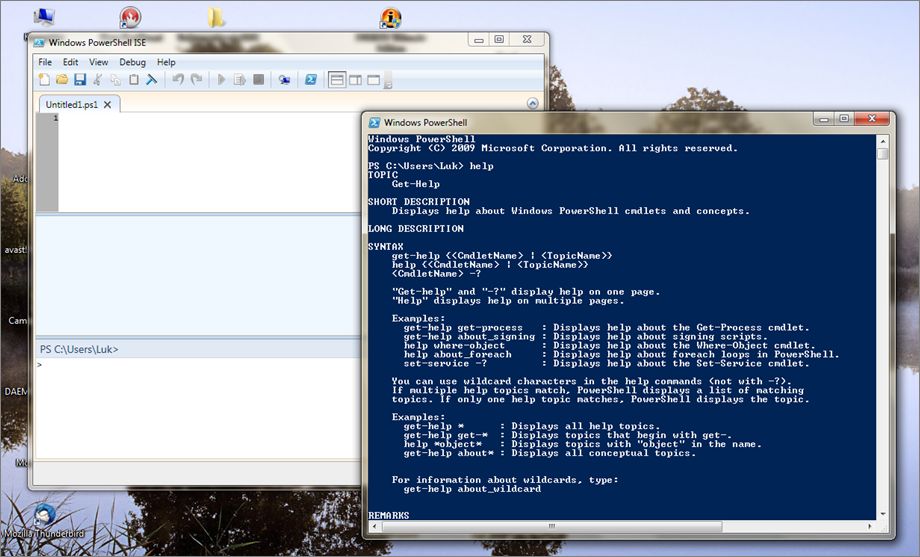Click the 'TOPIC' heading in console
The width and height of the screenshot is (920, 557).
point(383,175)
